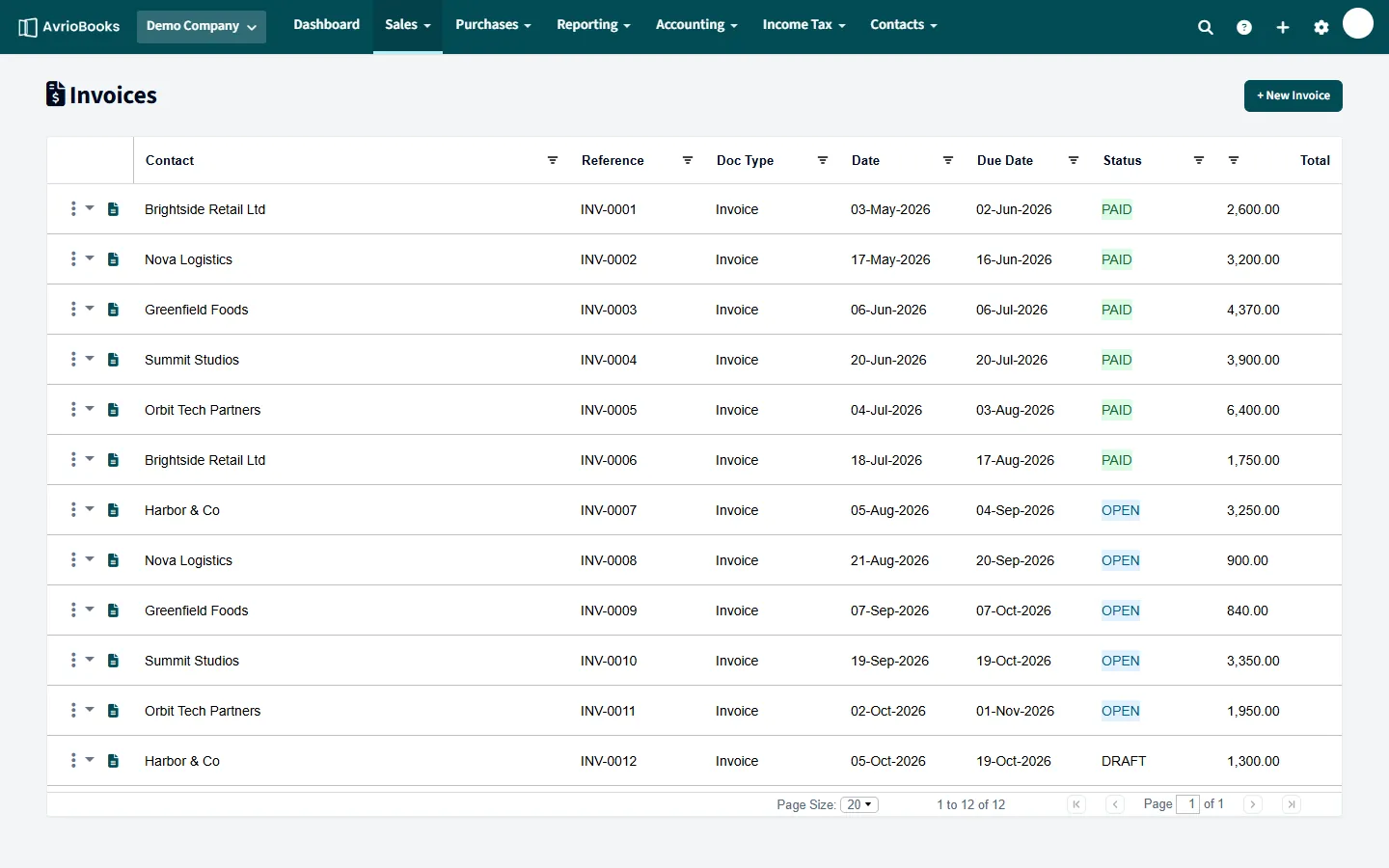This screenshot has width=1389, height=868.
Task: Click the Doc Type column filter icon
Action: coord(823,160)
